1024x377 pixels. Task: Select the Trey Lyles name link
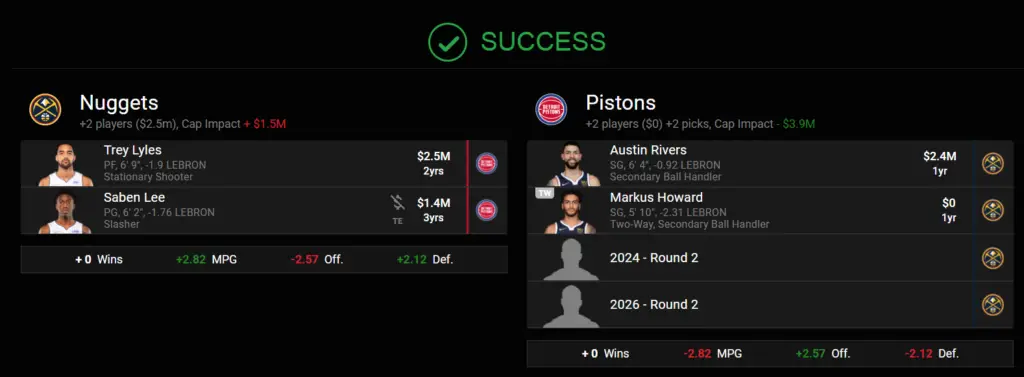pos(133,150)
